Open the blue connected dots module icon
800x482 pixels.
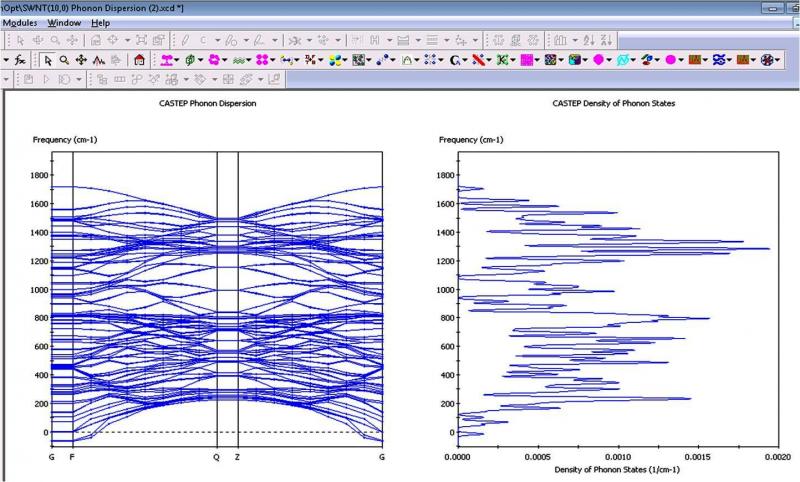point(383,60)
